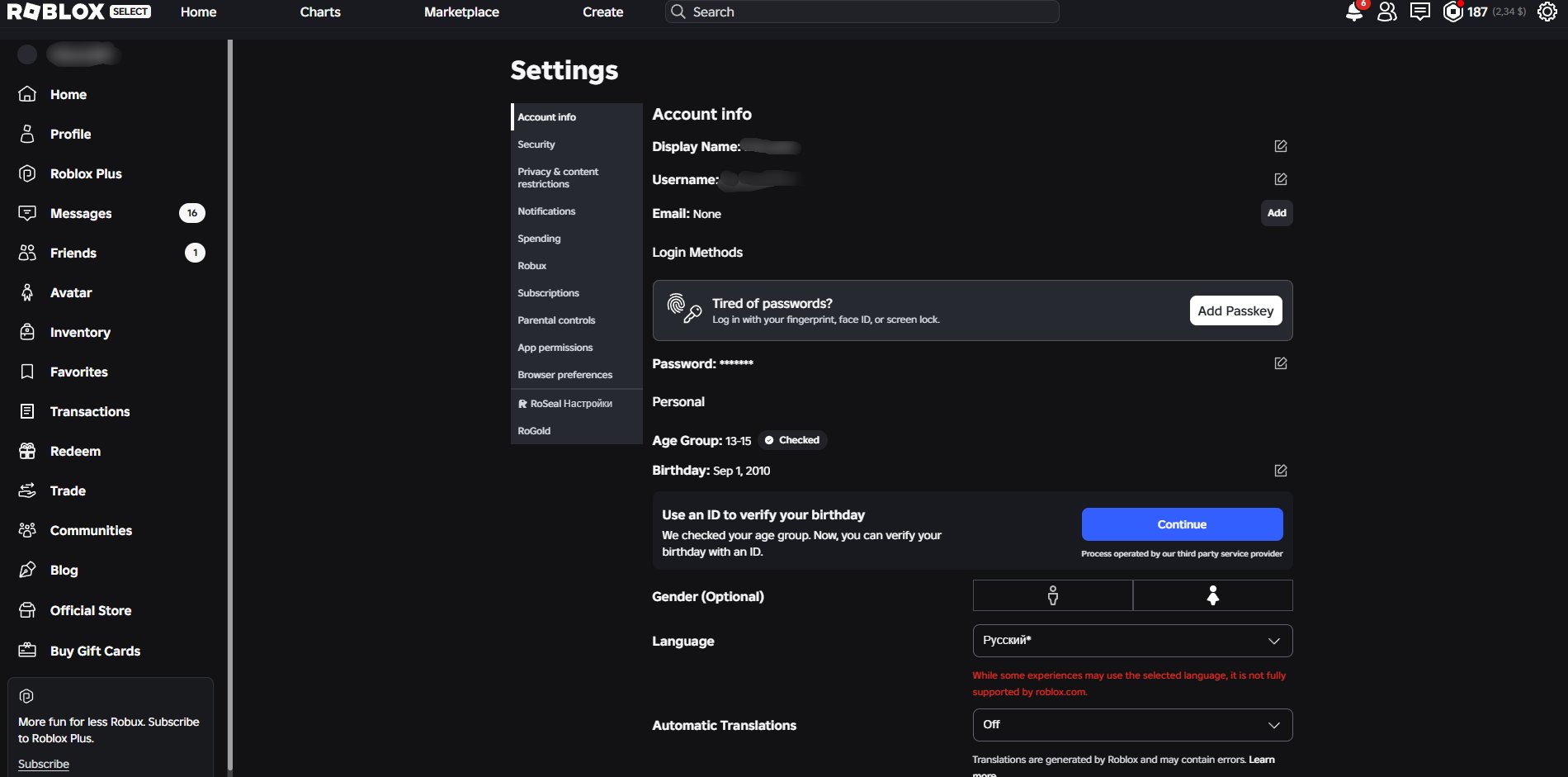Go to Home in top navigation

(198, 12)
